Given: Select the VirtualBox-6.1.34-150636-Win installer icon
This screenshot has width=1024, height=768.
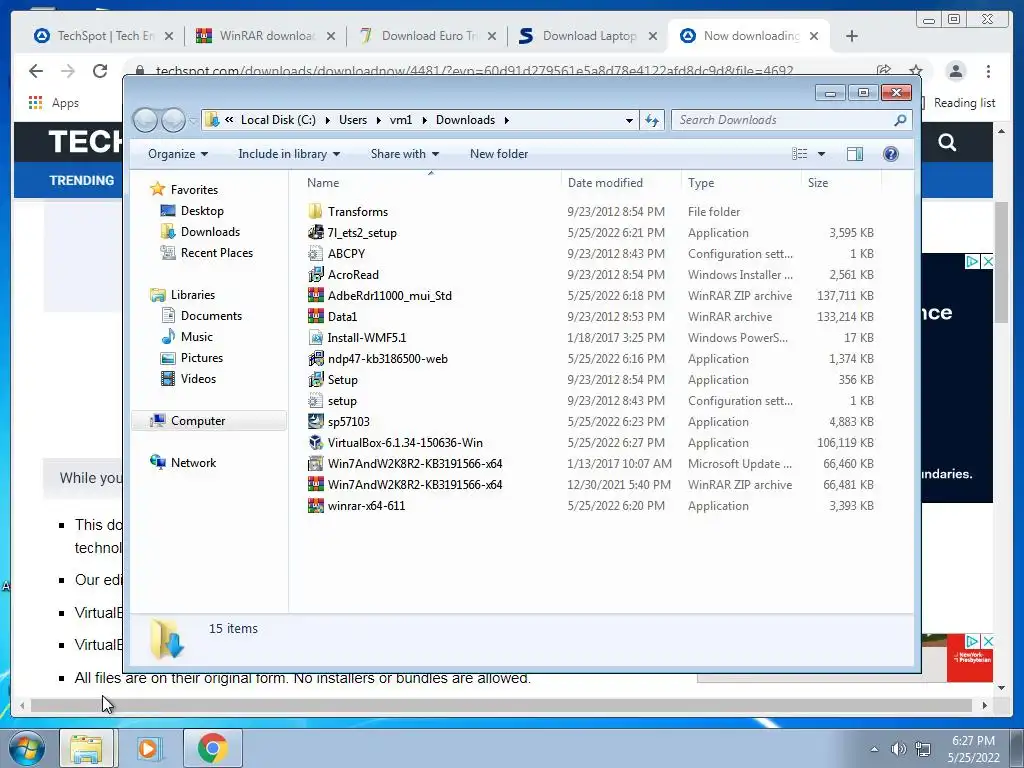Looking at the screenshot, I should coord(315,442).
